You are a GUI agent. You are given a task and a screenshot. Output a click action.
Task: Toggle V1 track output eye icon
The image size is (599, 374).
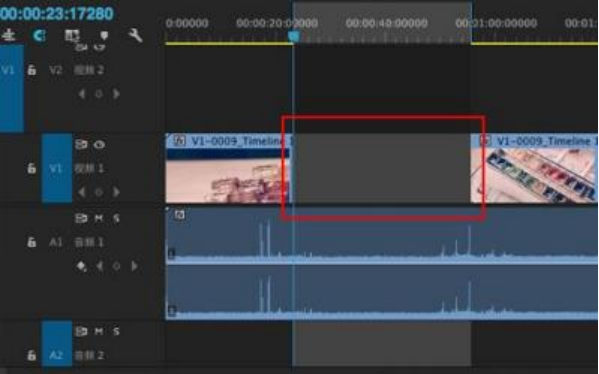tap(99, 144)
